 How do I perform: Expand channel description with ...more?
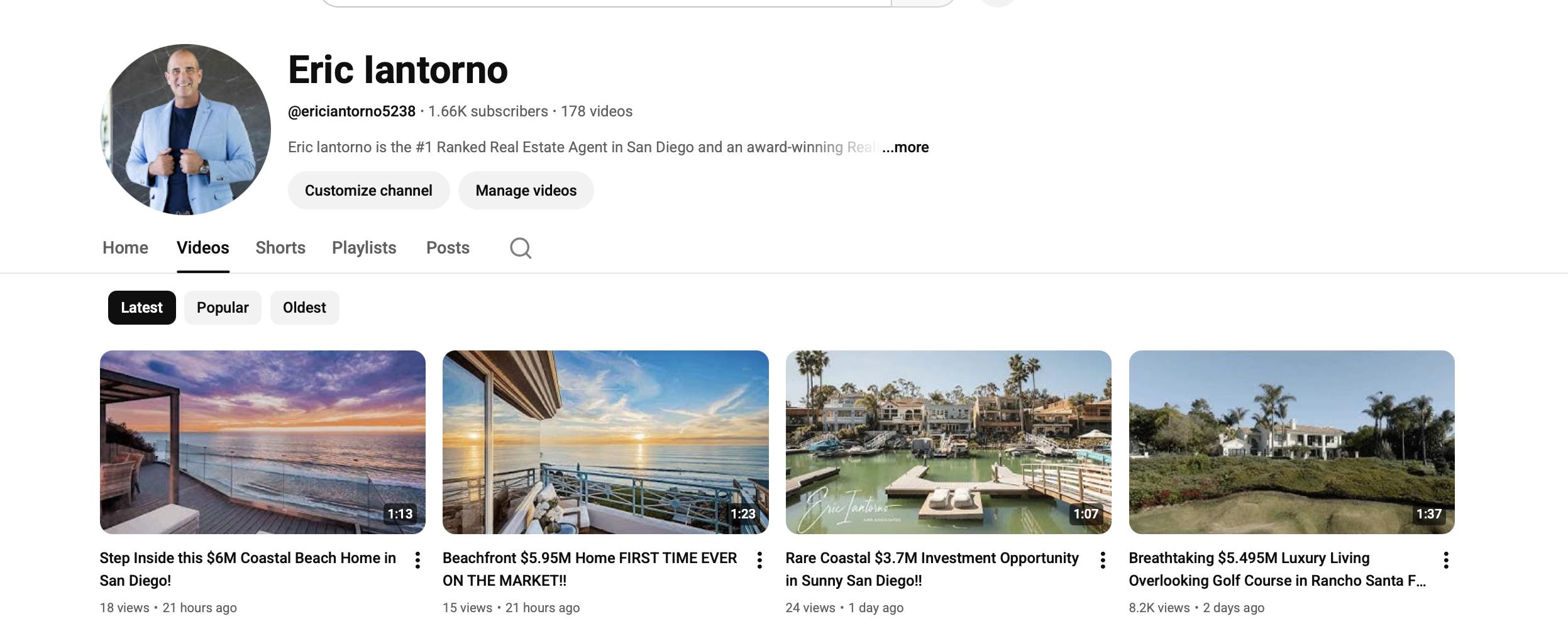click(x=905, y=147)
